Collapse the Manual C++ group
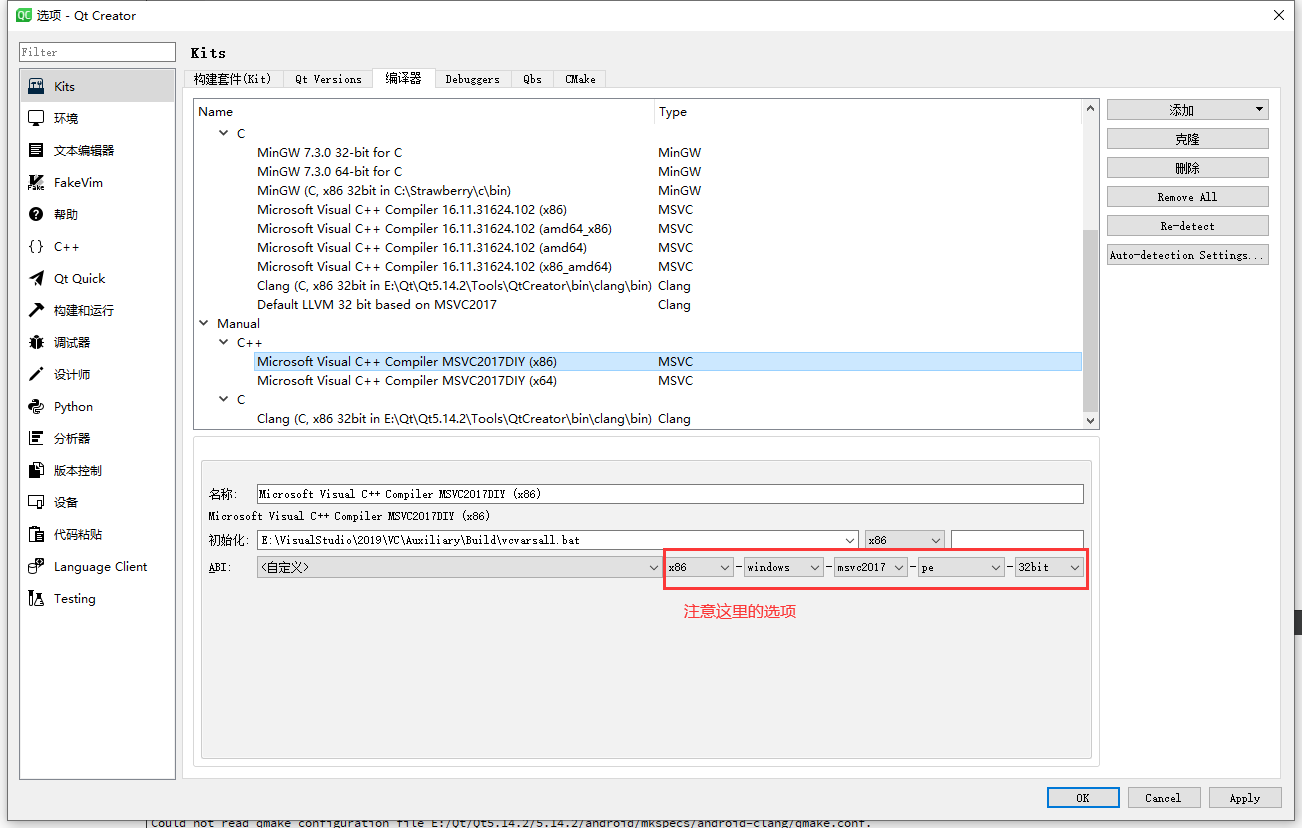This screenshot has height=828, width=1302. pyautogui.click(x=224, y=342)
